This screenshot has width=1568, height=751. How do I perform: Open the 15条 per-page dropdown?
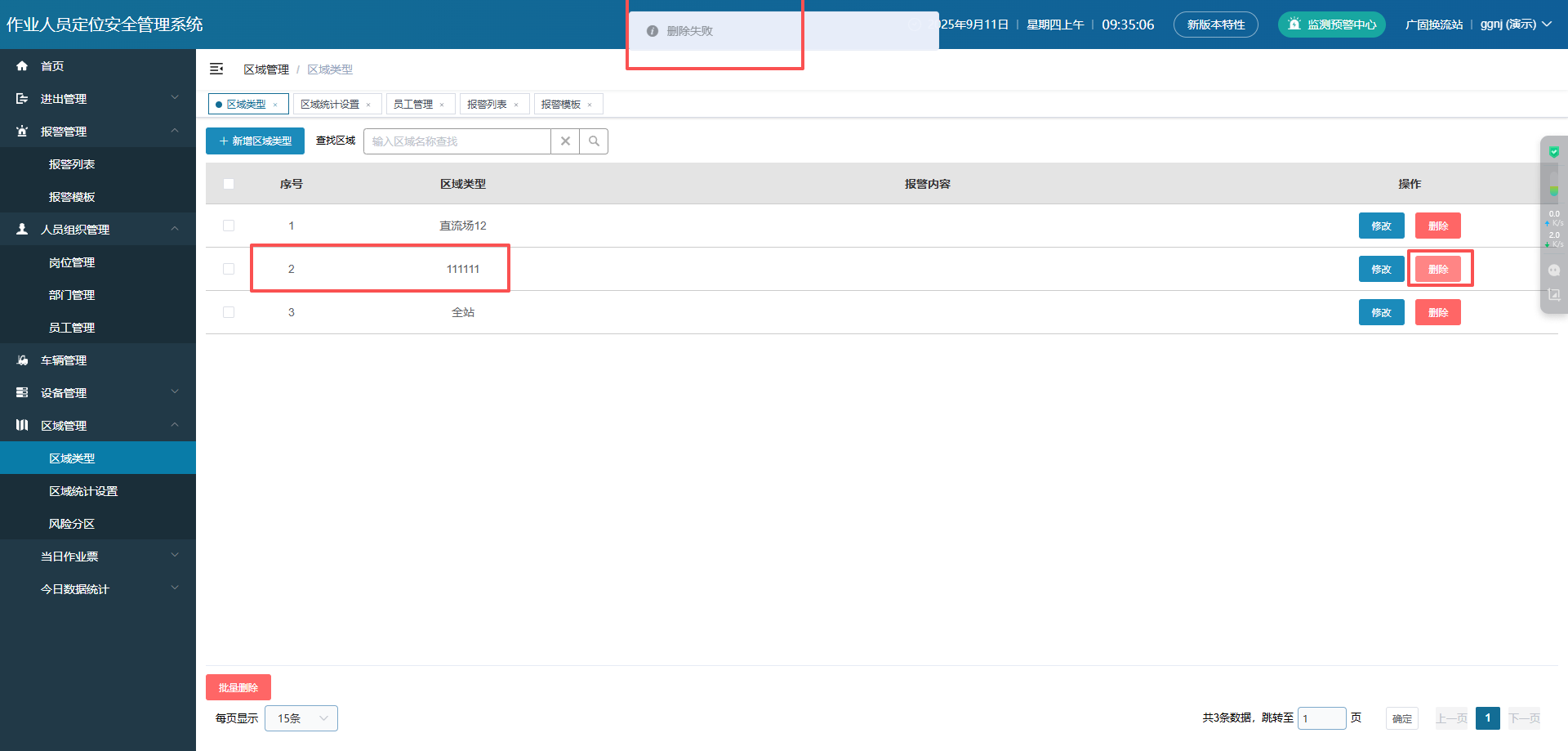[x=301, y=718]
